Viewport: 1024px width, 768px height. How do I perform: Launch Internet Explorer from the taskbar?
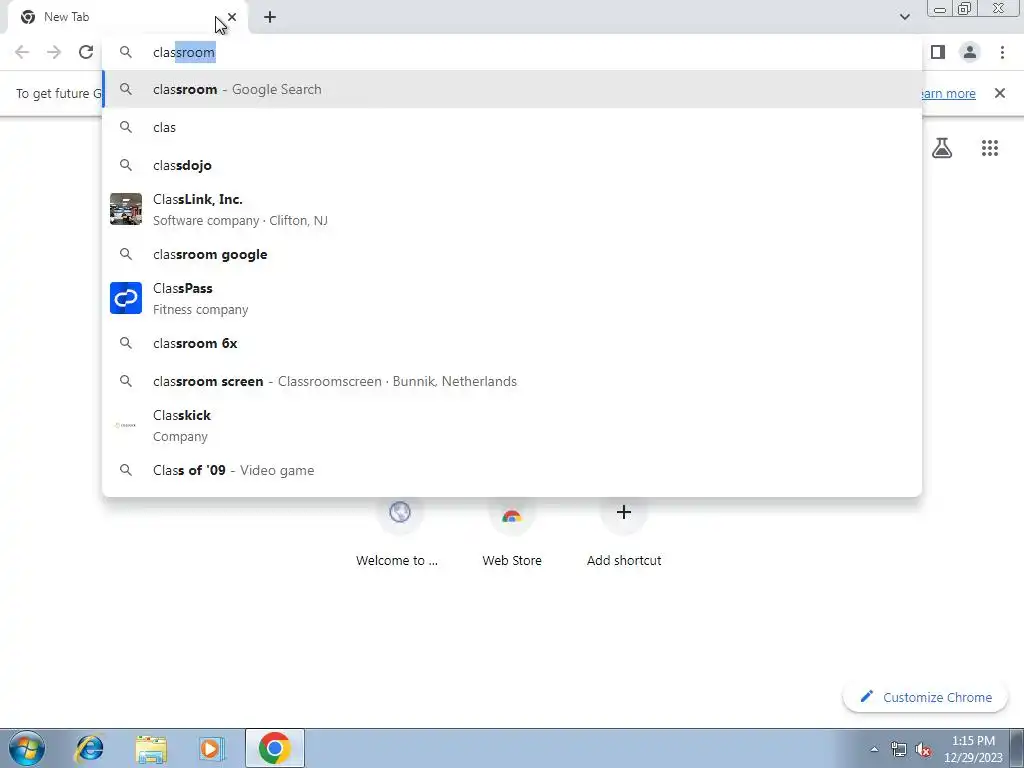click(89, 748)
